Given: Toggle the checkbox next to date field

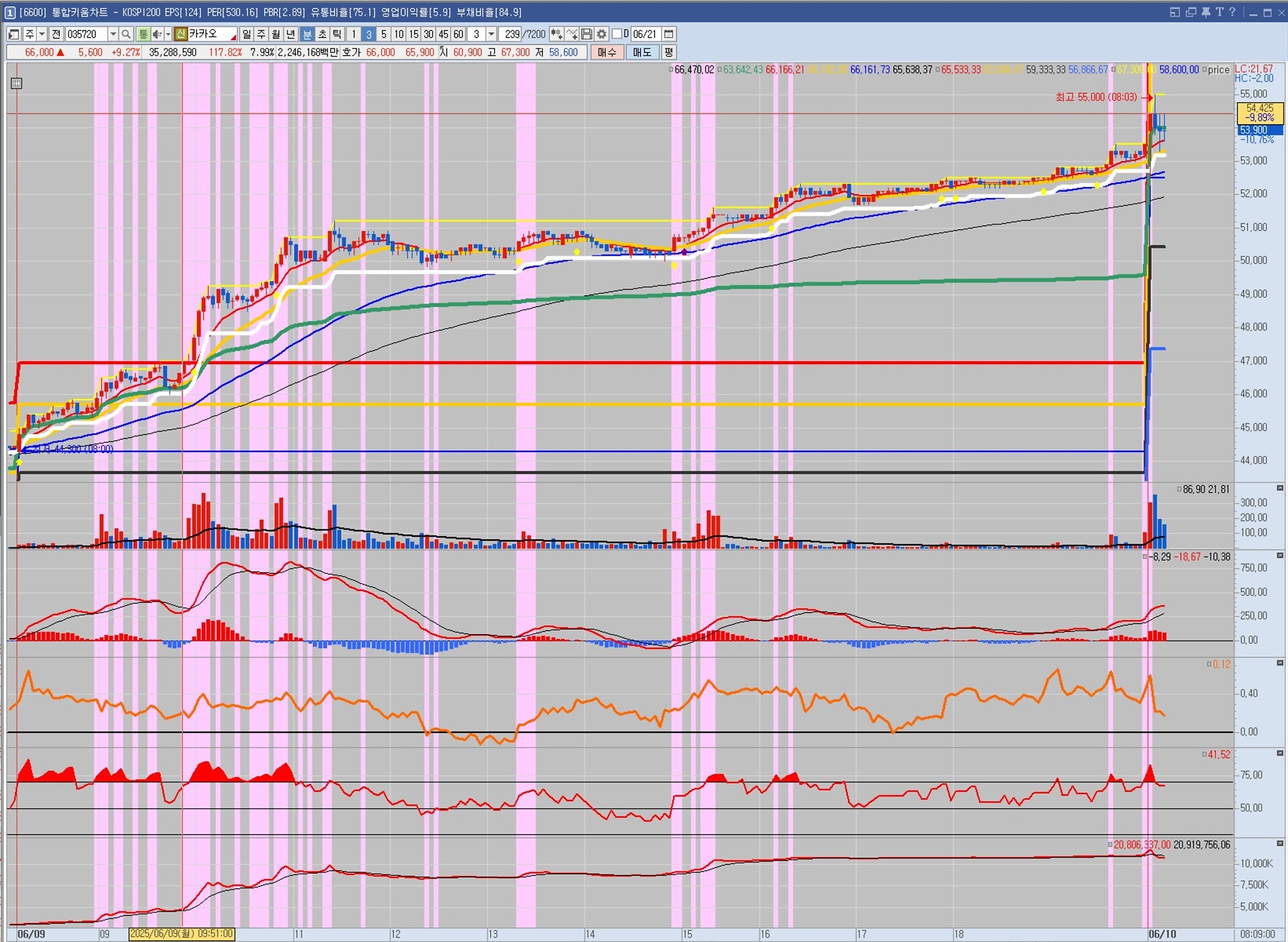Looking at the screenshot, I should click(617, 34).
